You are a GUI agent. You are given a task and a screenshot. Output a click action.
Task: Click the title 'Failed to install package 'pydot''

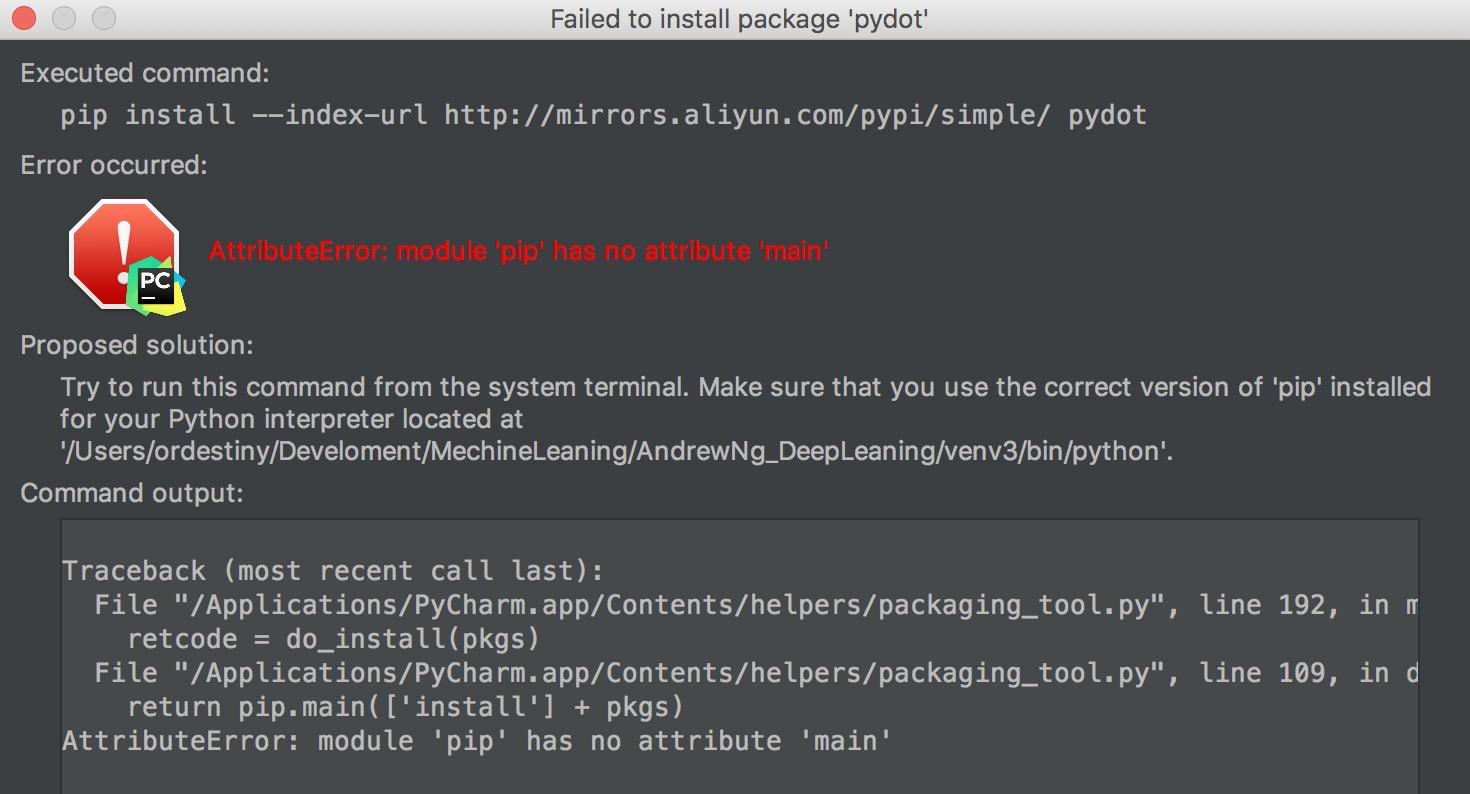pos(739,19)
